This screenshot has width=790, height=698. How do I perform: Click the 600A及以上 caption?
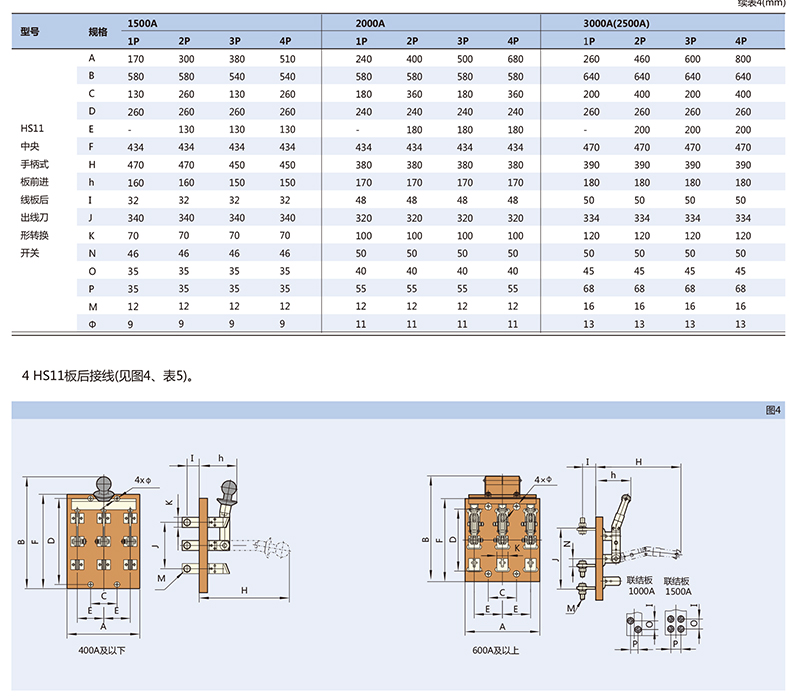[x=501, y=650]
